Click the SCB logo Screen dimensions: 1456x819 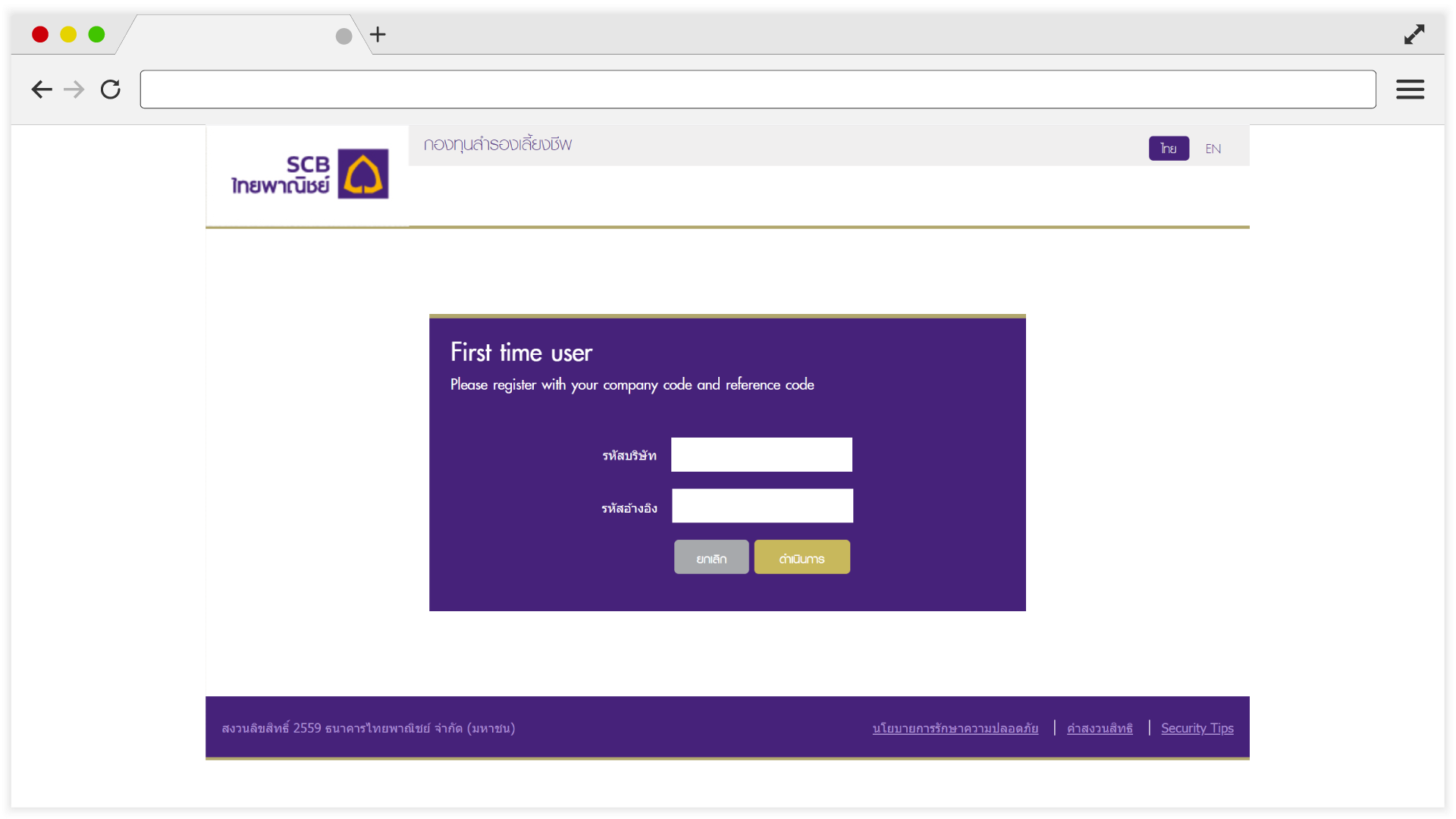coord(309,174)
